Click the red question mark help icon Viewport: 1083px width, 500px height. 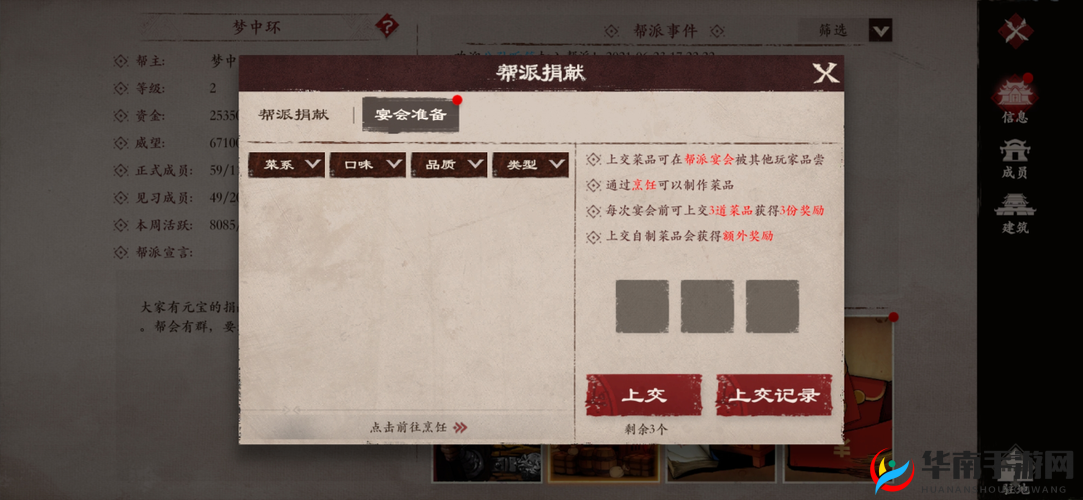(x=388, y=28)
